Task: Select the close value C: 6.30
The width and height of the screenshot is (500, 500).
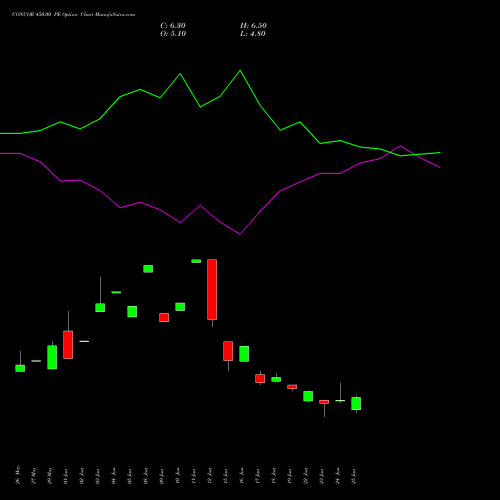Action: click(x=173, y=26)
